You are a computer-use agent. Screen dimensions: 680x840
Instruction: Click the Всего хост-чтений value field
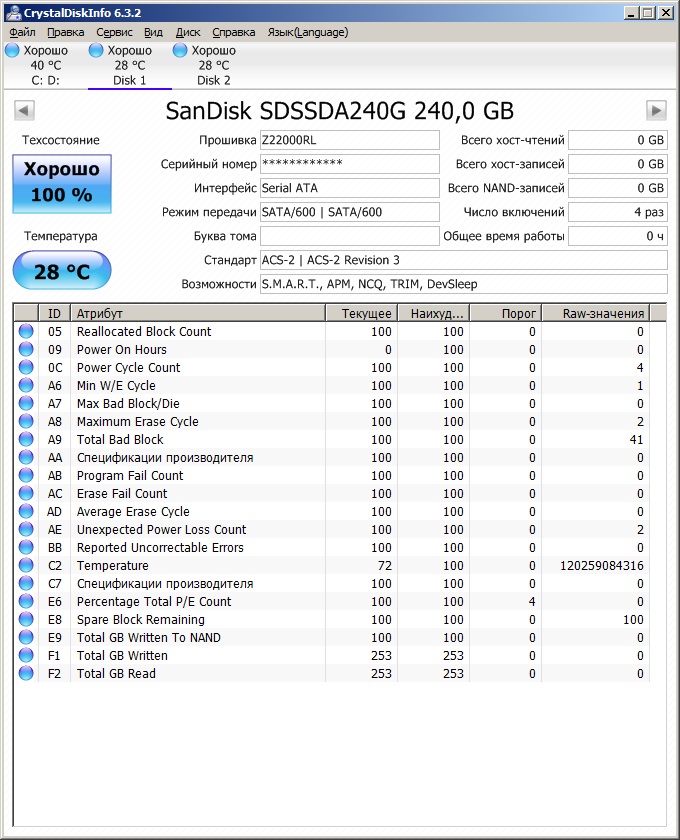pyautogui.click(x=618, y=140)
